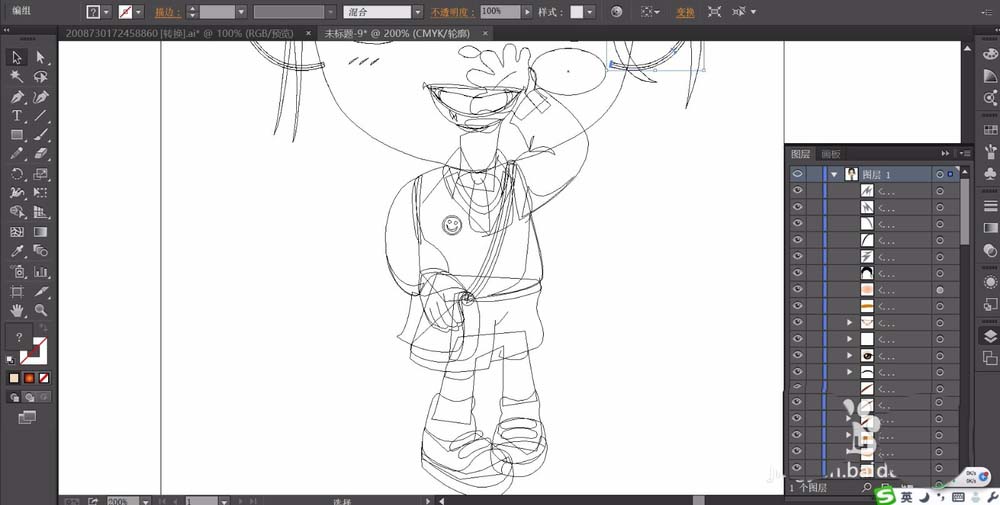1000x505 pixels.
Task: Select the Blend tool
Action: (x=40, y=251)
